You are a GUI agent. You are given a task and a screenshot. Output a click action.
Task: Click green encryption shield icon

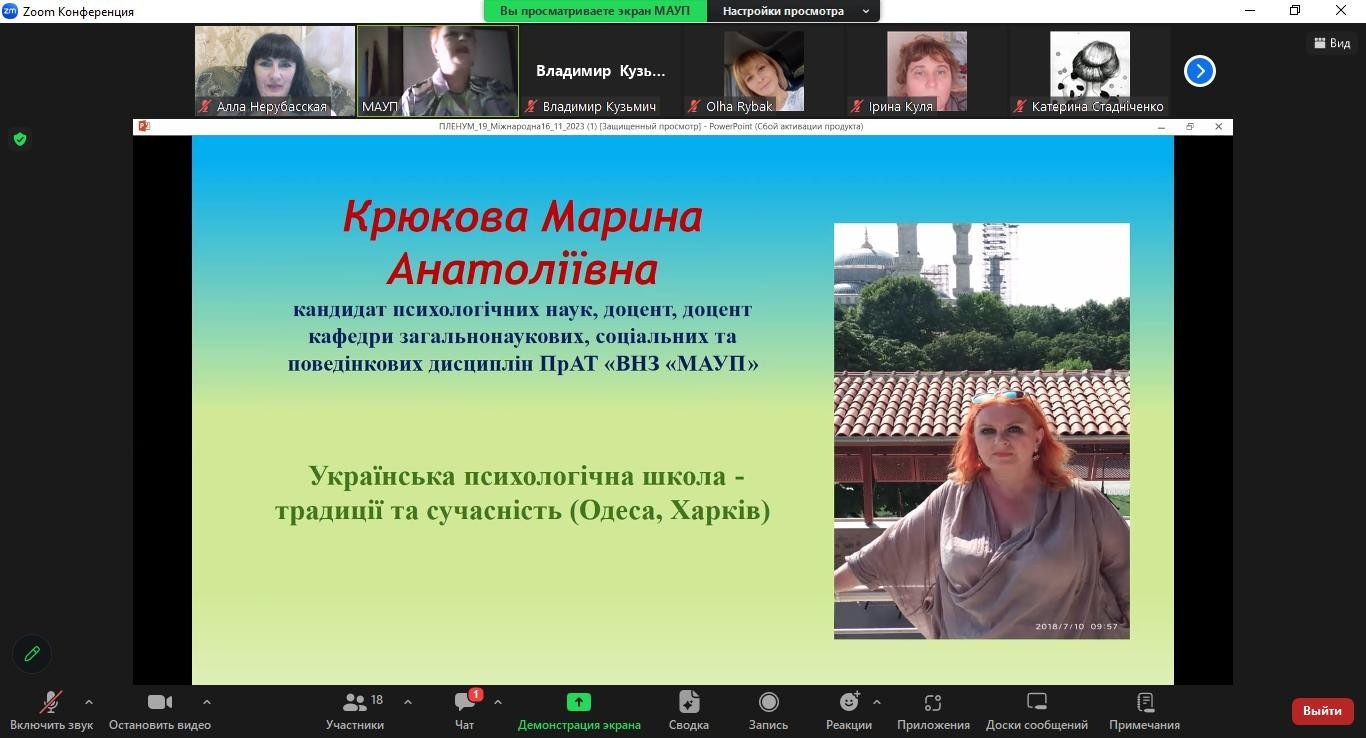point(19,140)
